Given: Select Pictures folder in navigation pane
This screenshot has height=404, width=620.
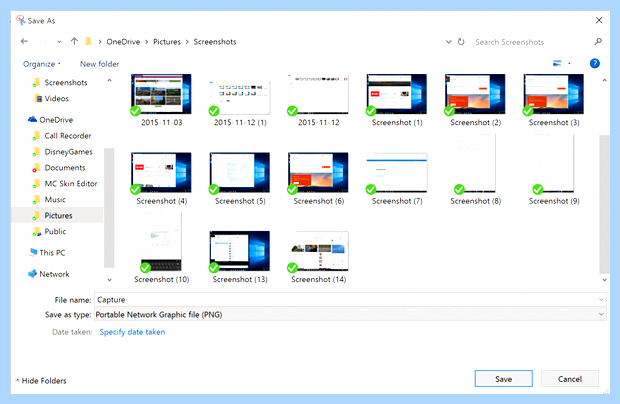Looking at the screenshot, I should [57, 215].
